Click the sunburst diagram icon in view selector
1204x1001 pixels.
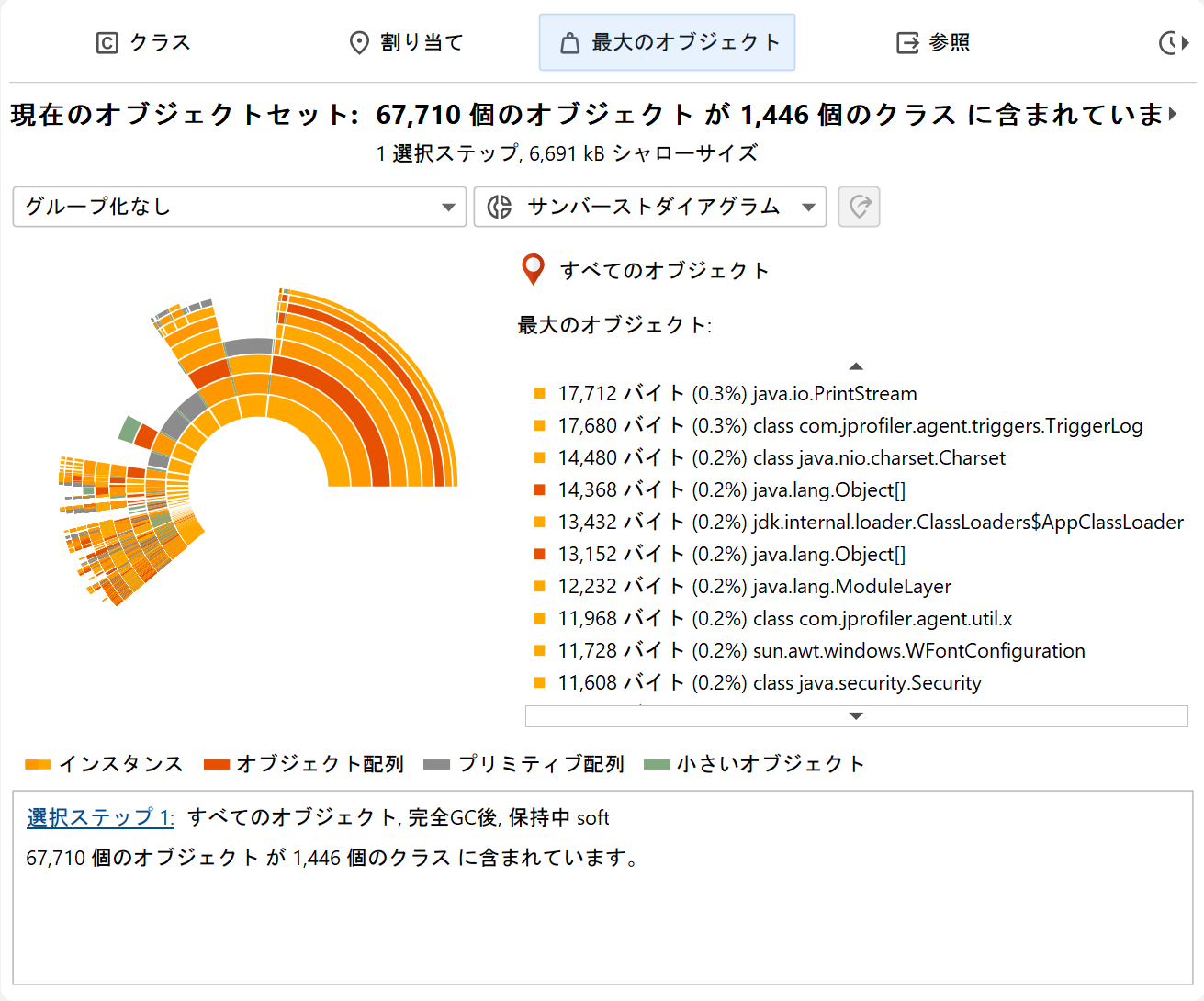pyautogui.click(x=500, y=207)
